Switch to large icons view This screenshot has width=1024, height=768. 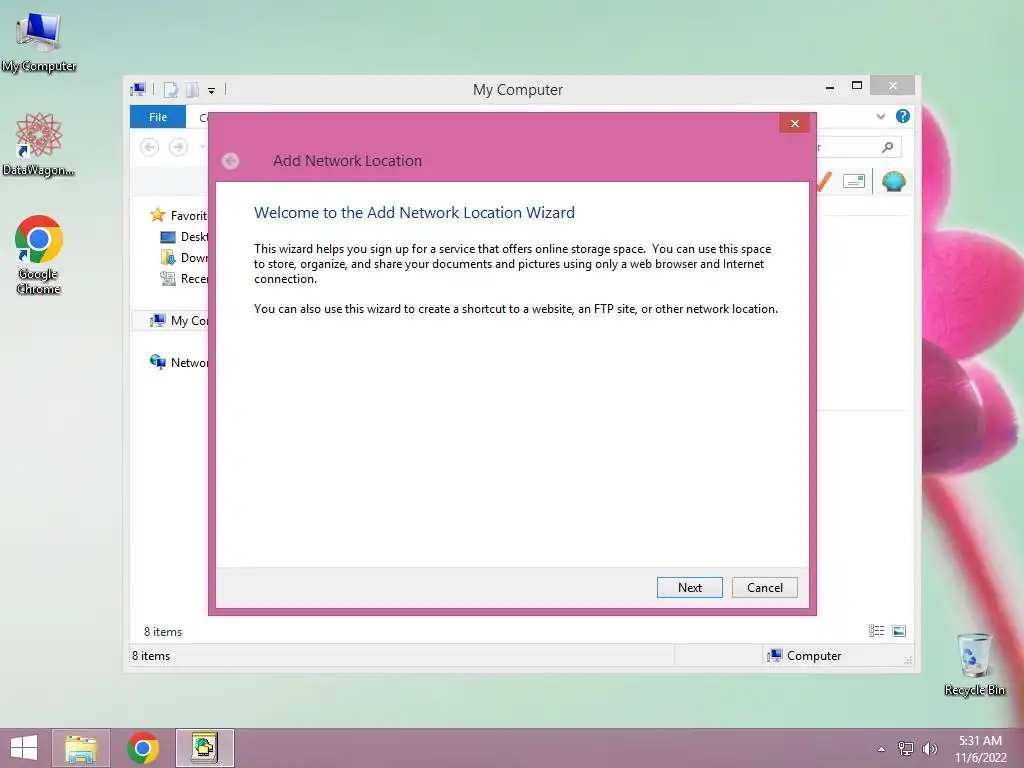click(899, 631)
